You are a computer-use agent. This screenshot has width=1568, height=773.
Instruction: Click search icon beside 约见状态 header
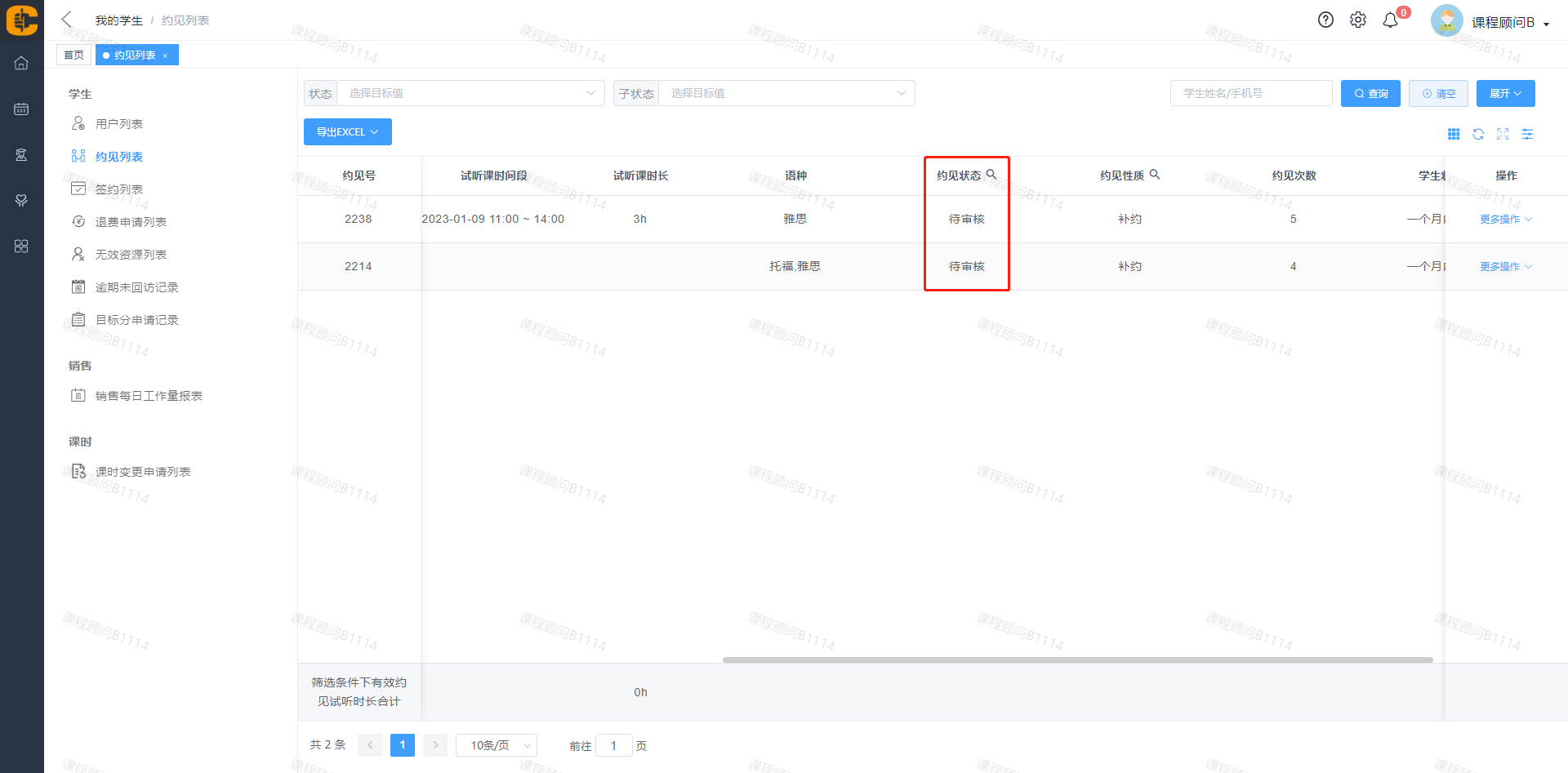[x=991, y=175]
